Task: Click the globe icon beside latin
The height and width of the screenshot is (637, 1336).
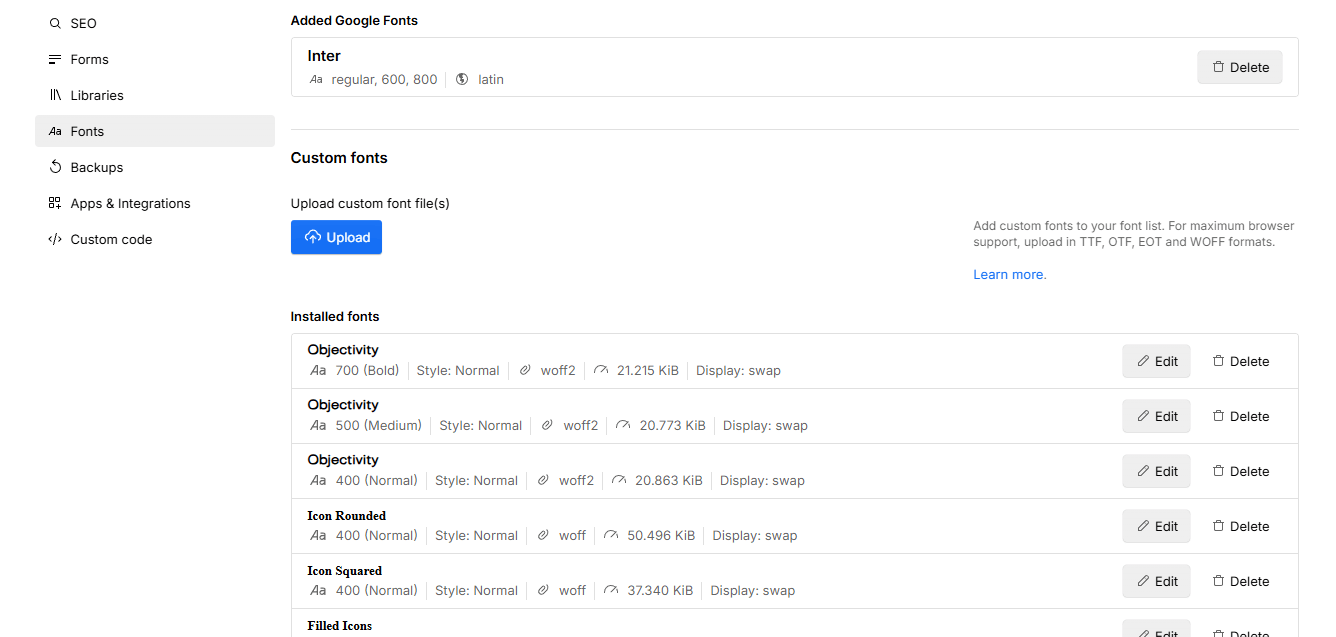Action: [x=462, y=79]
